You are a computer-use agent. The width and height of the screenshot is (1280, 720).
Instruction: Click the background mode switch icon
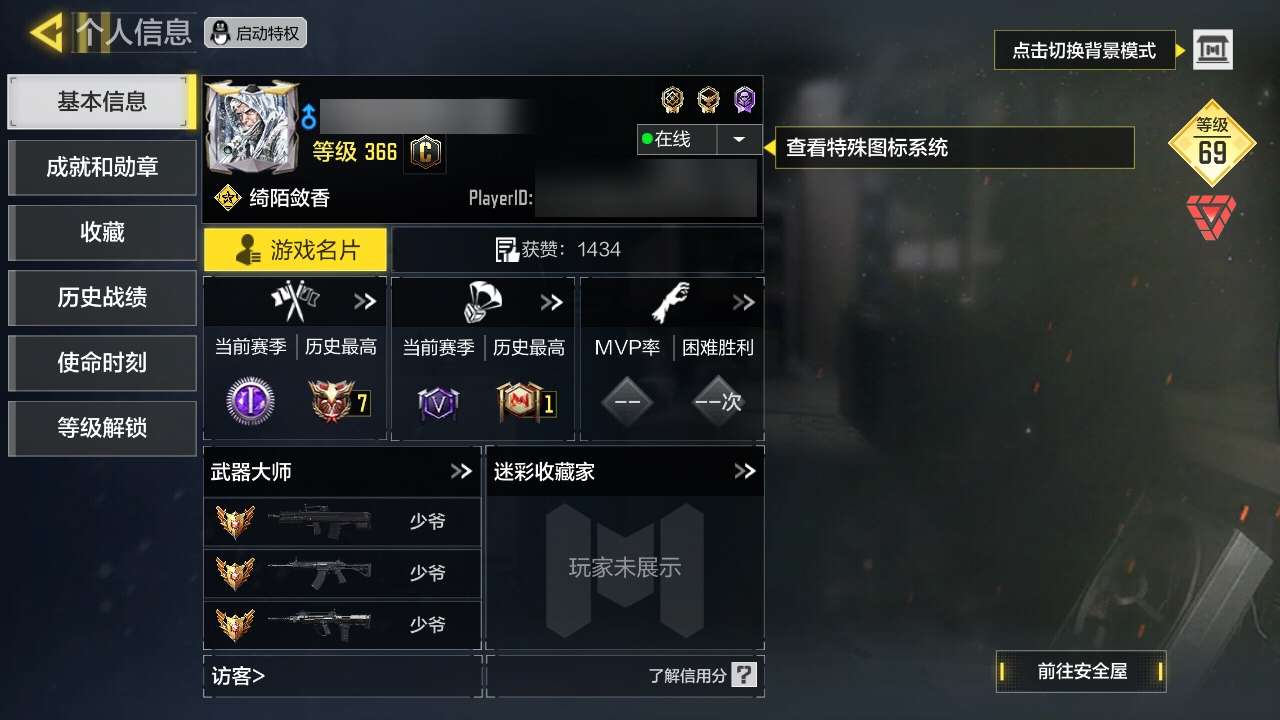(x=1213, y=49)
